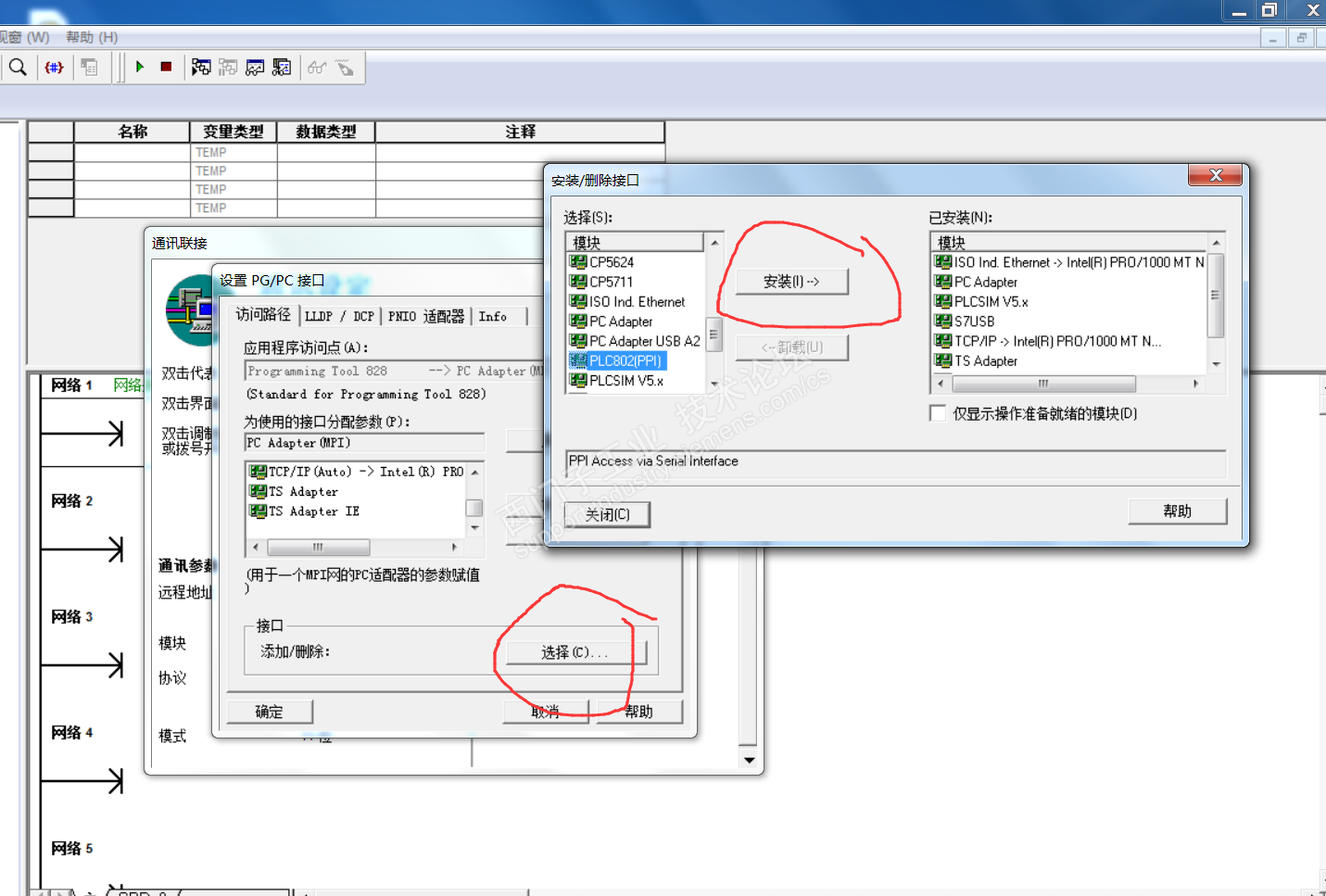Switch to the PNIO 适配器 tab
This screenshot has height=896, width=1326.
tap(426, 317)
